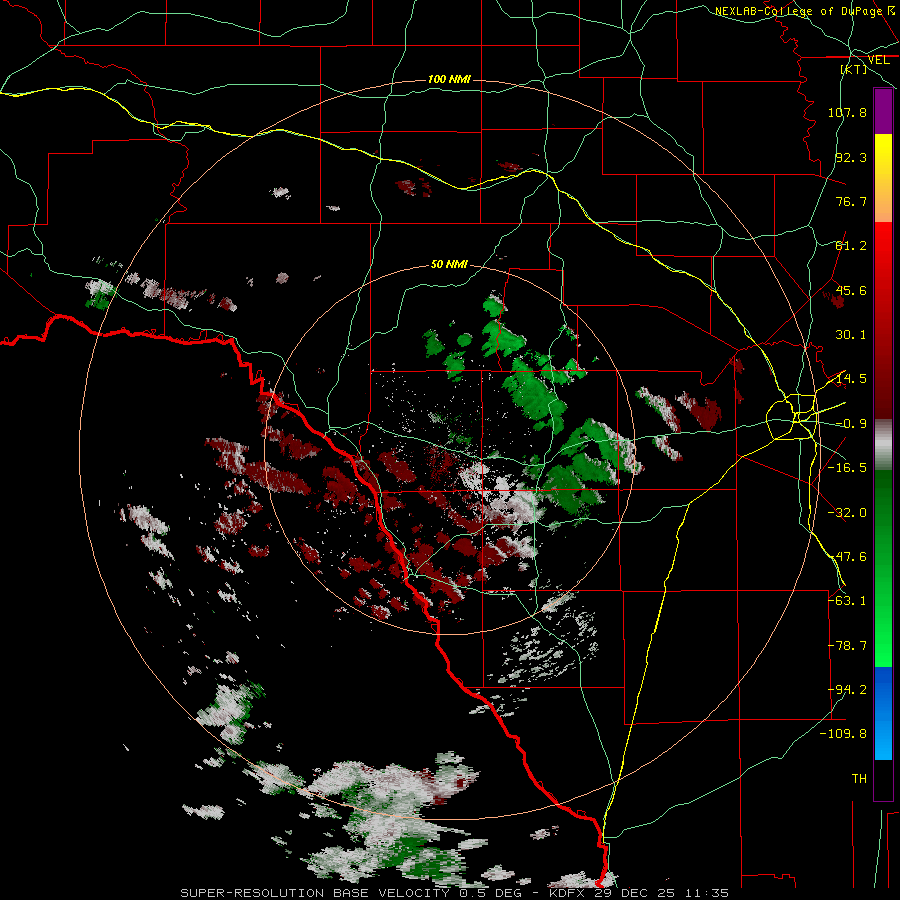Click the -32.0 velocity scale value
This screenshot has width=900, height=900.
(x=847, y=513)
